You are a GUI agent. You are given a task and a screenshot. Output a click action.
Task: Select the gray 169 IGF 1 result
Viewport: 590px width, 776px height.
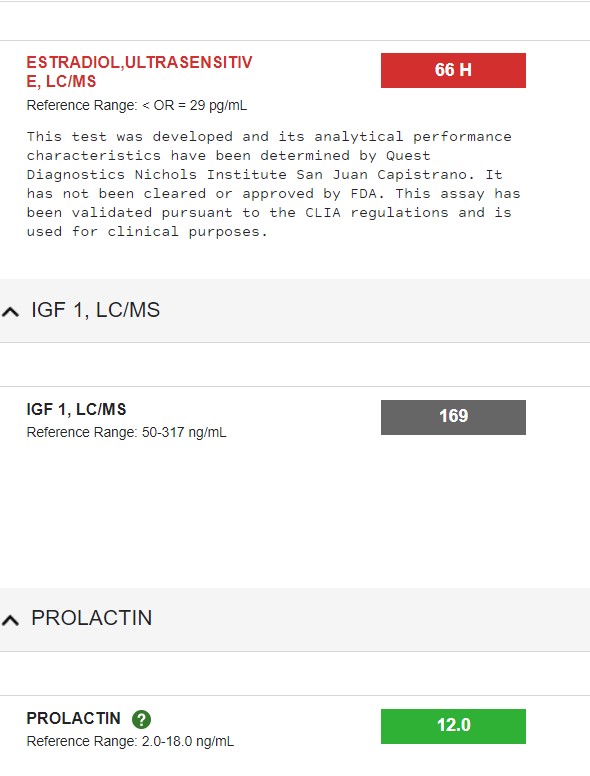tap(453, 417)
